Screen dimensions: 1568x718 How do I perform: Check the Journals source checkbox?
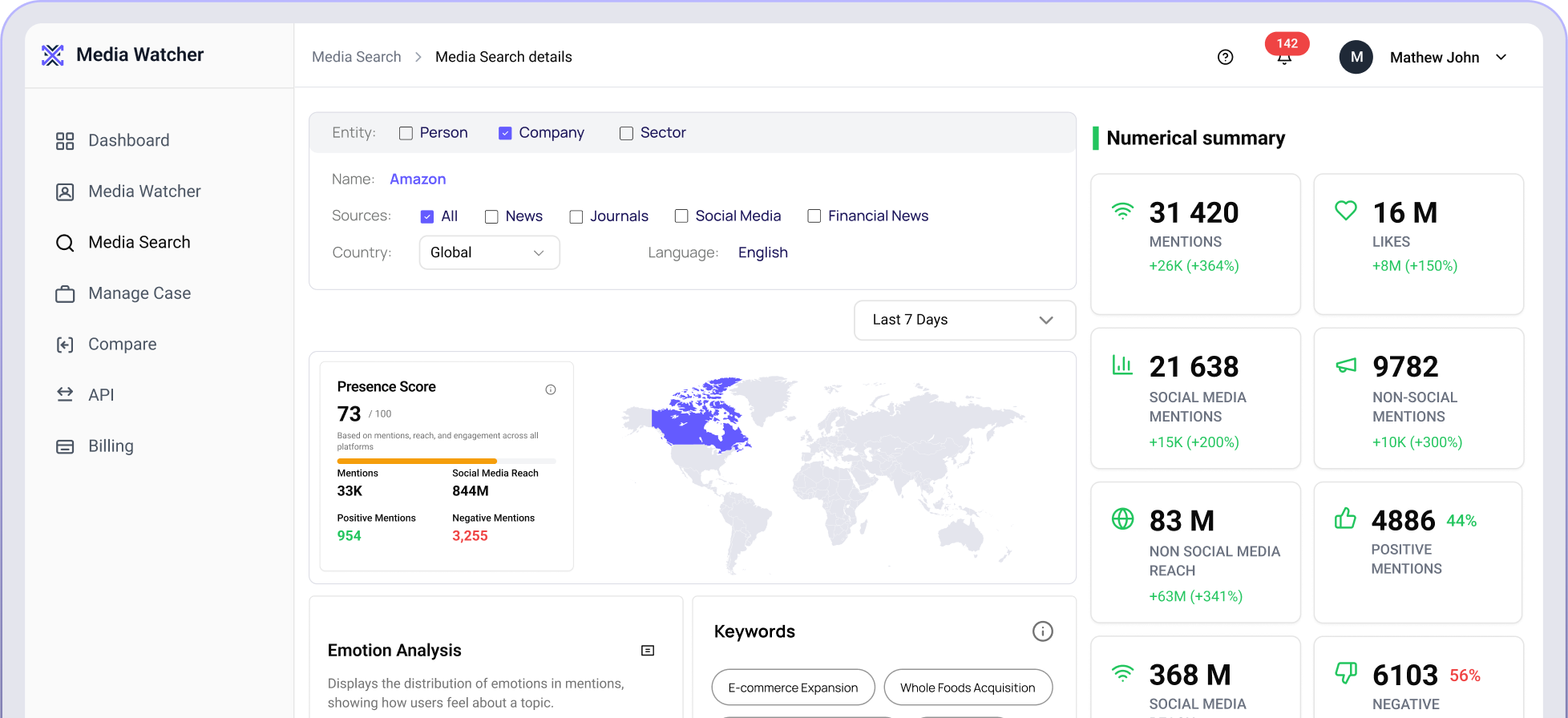[x=576, y=216]
